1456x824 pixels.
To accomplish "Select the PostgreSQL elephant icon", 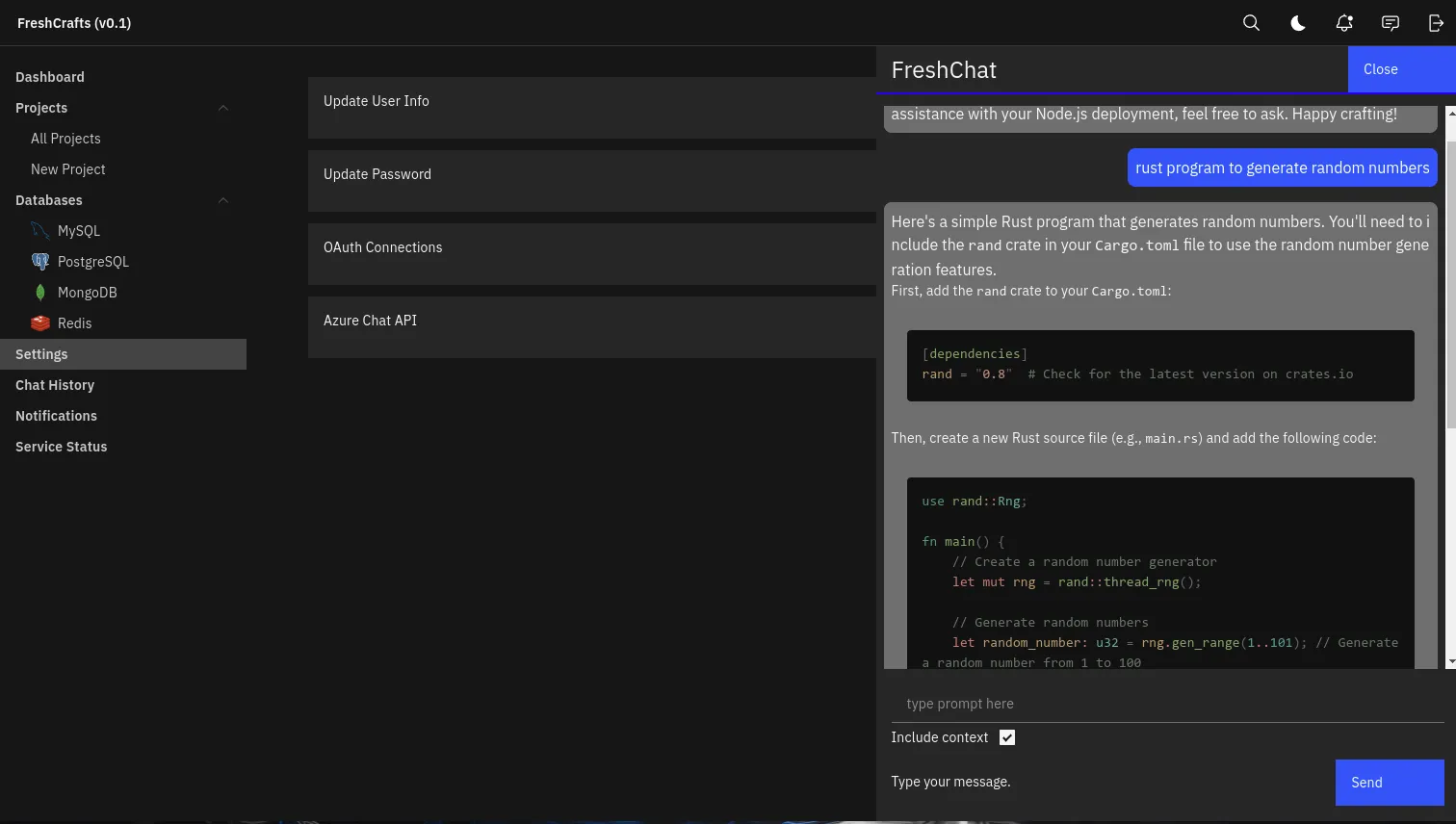I will [x=39, y=262].
